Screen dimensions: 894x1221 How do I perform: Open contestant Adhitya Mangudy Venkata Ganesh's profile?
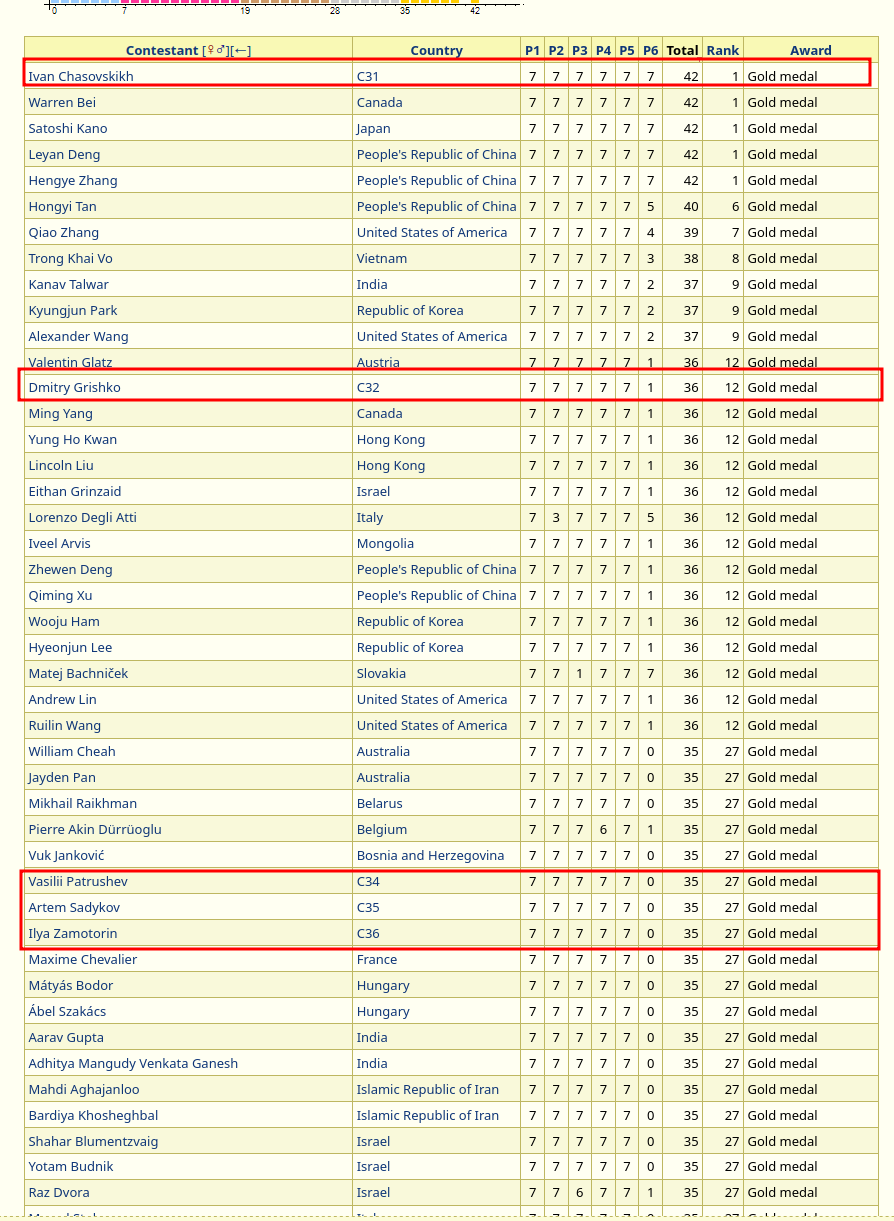tap(133, 1063)
